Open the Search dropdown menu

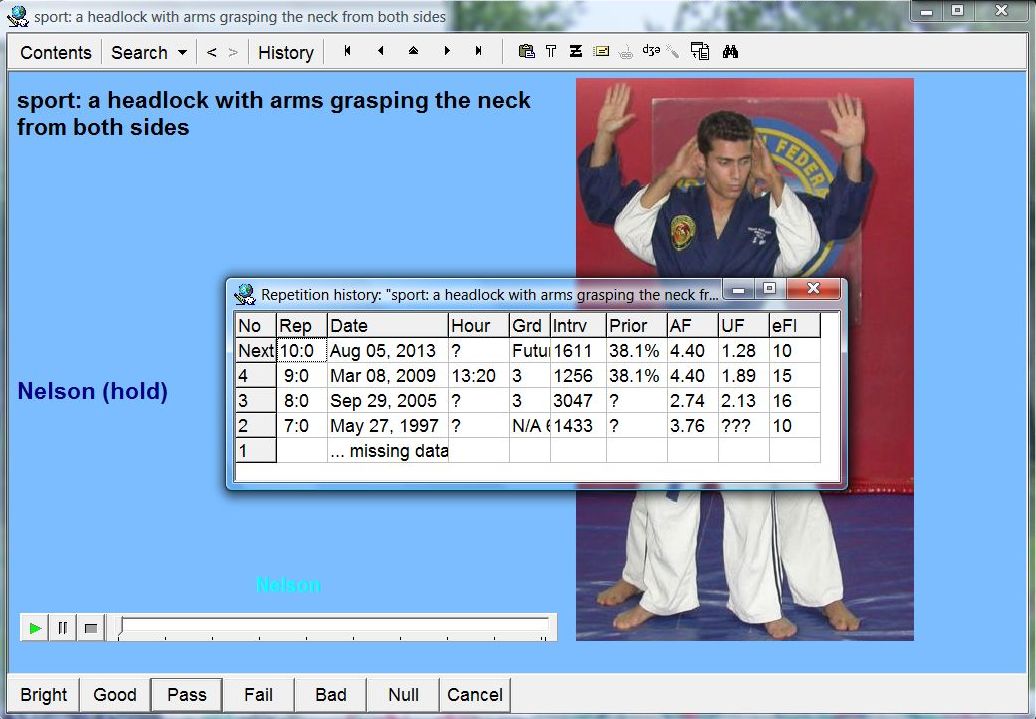[148, 53]
